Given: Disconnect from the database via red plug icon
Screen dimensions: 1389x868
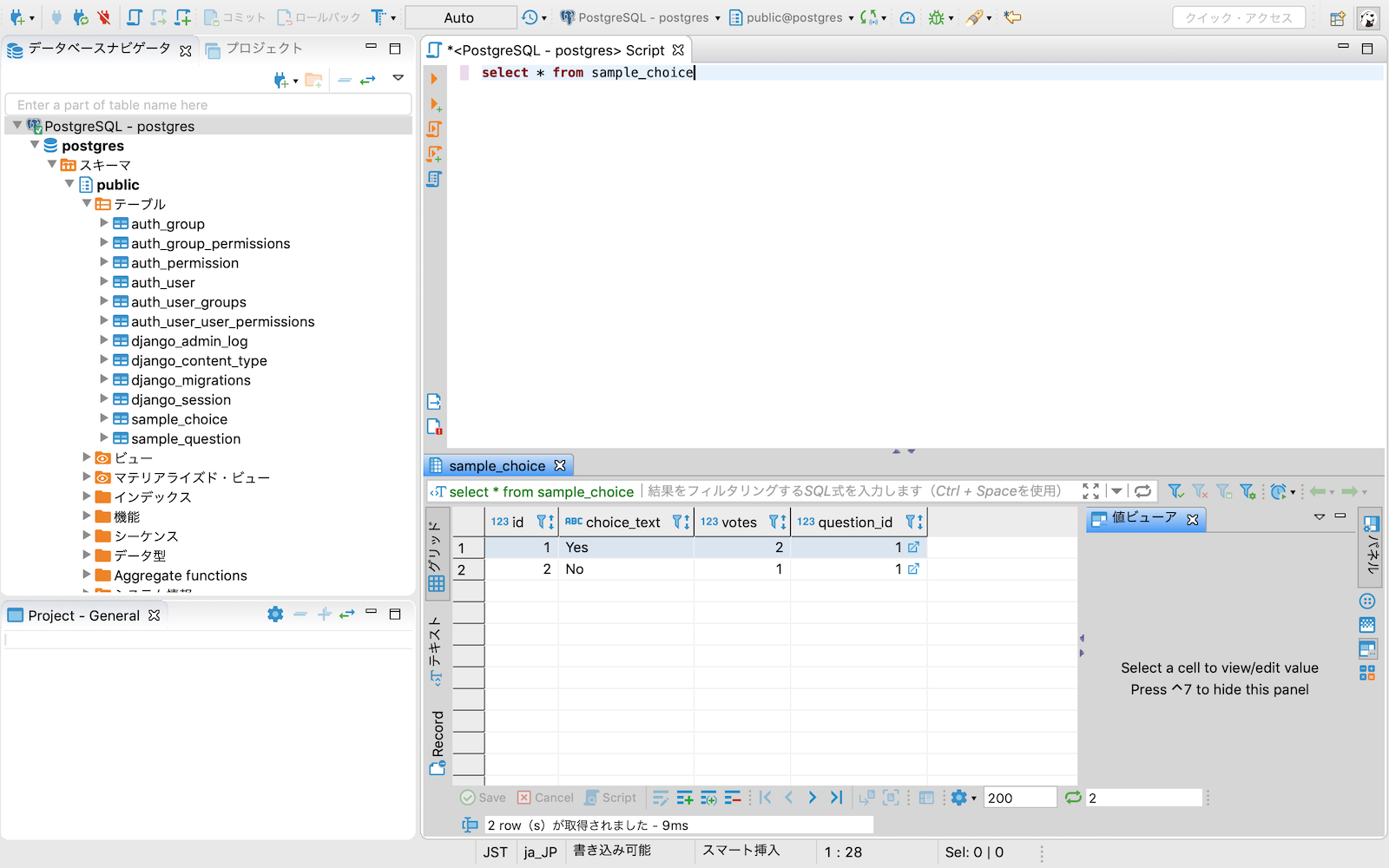Looking at the screenshot, I should 102,17.
